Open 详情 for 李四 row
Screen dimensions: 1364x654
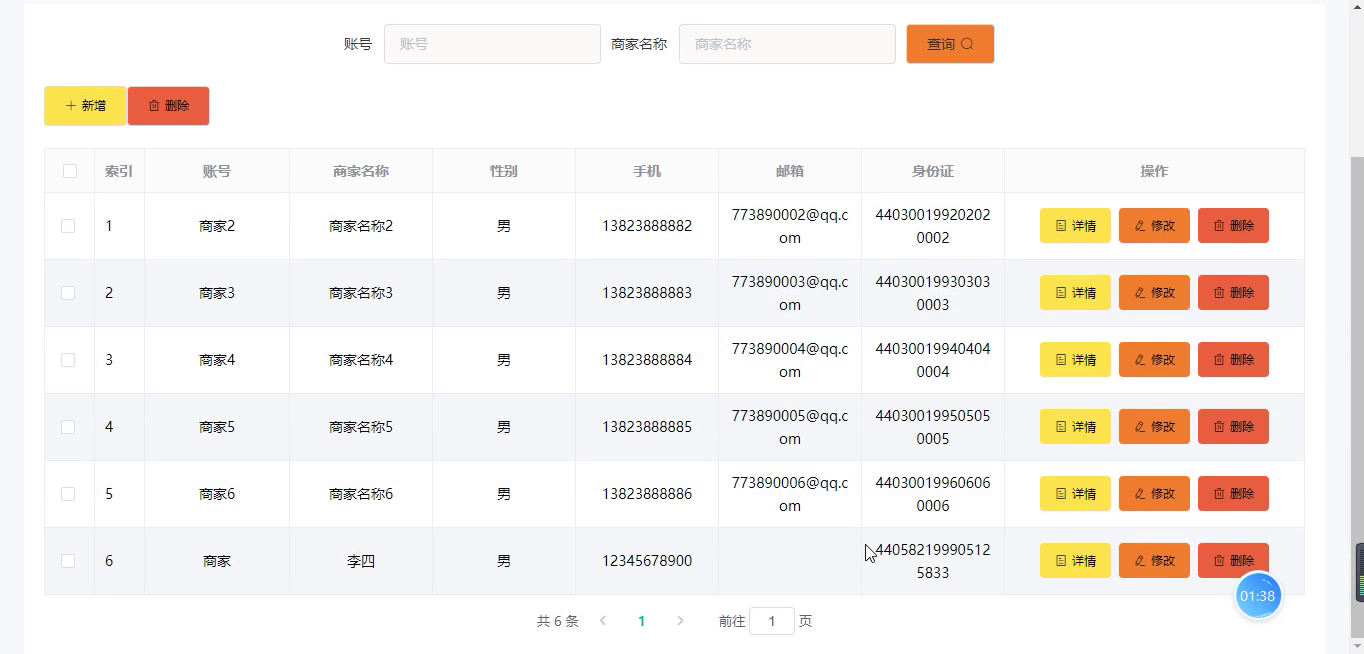click(1075, 561)
